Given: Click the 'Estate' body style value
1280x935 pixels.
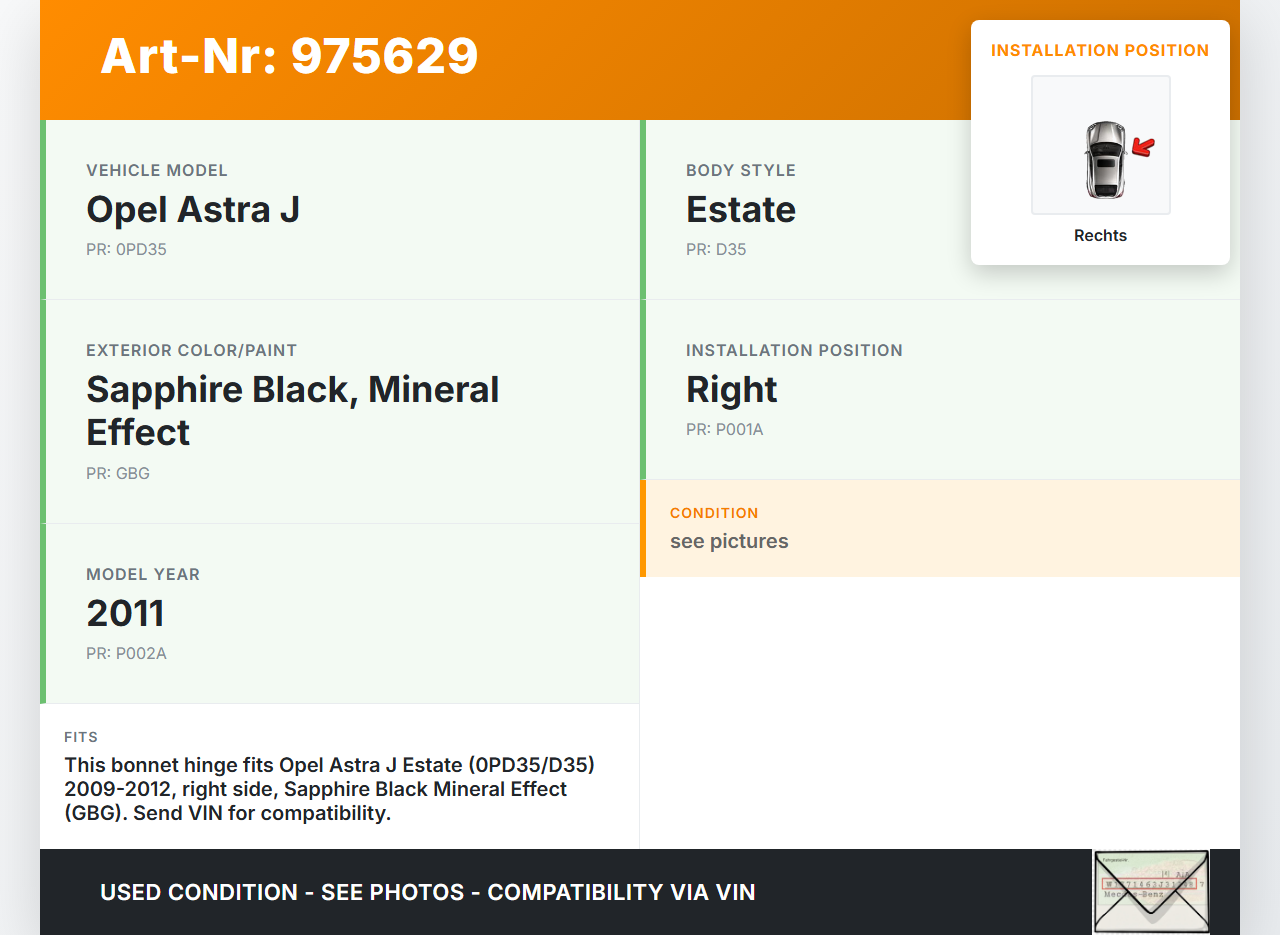Looking at the screenshot, I should pyautogui.click(x=740, y=210).
